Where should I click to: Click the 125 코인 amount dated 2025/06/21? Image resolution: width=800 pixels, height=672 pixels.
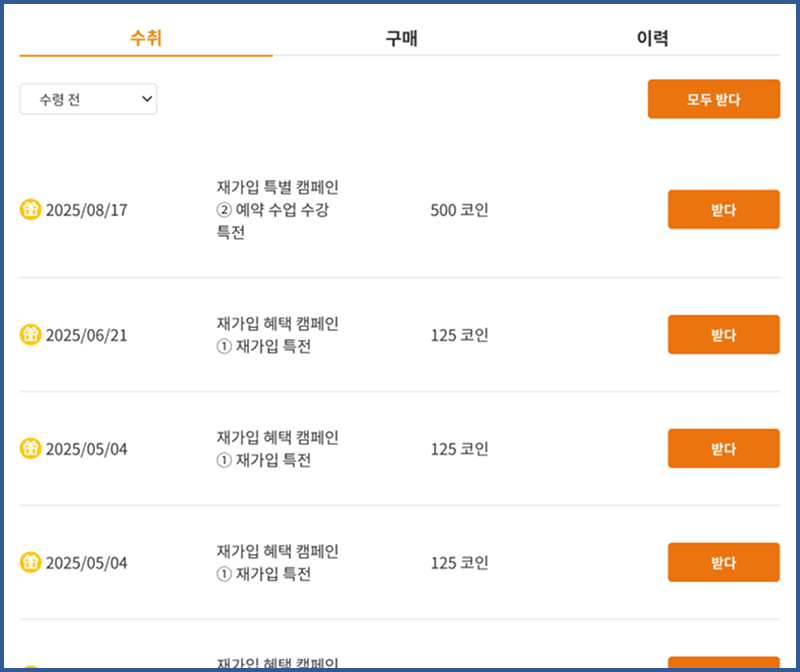[459, 335]
